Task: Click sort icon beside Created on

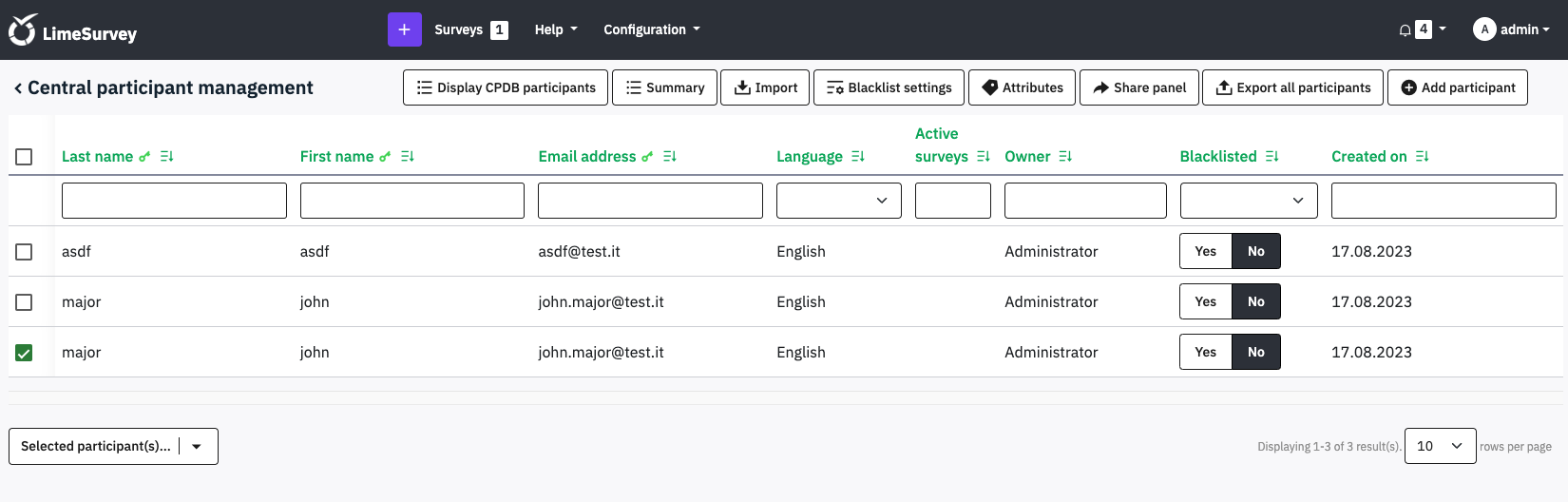Action: point(1422,157)
